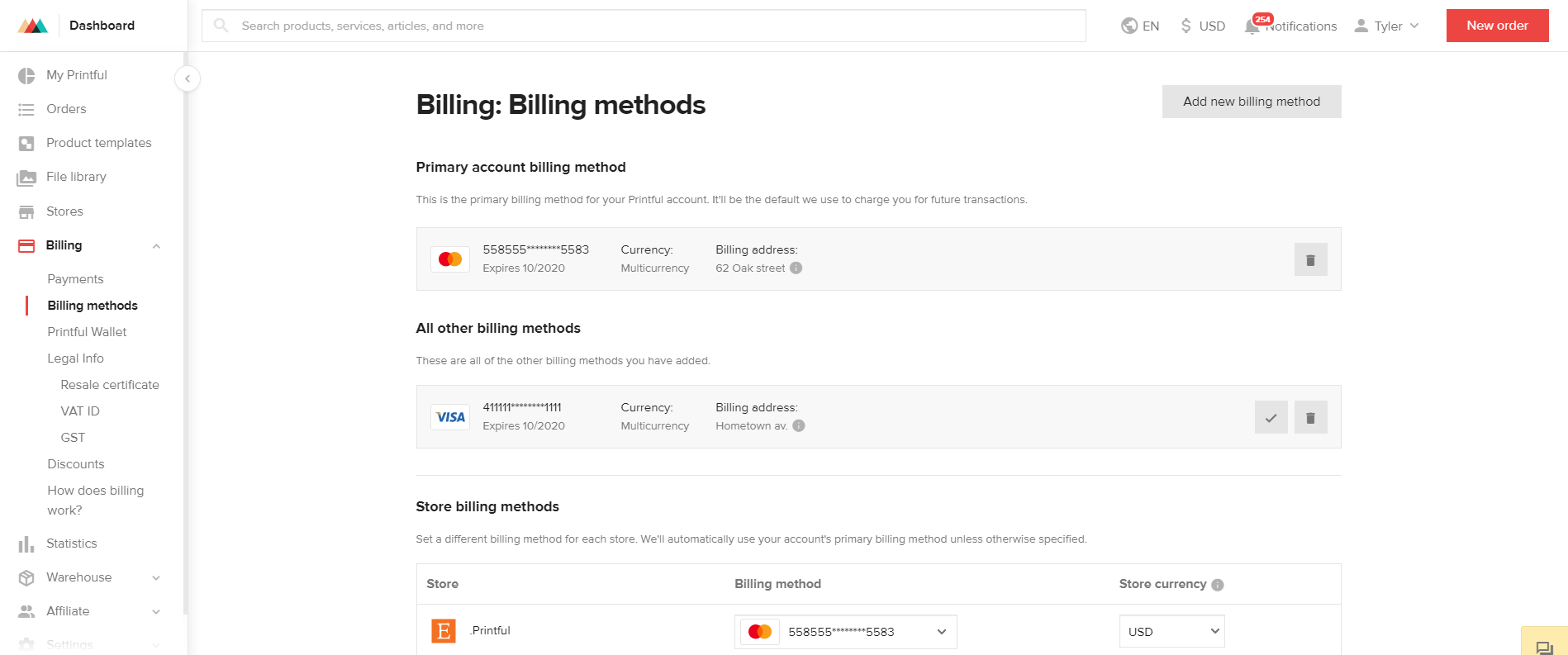This screenshot has width=1568, height=655.
Task: Click the Store currency column header
Action: coord(1162,584)
